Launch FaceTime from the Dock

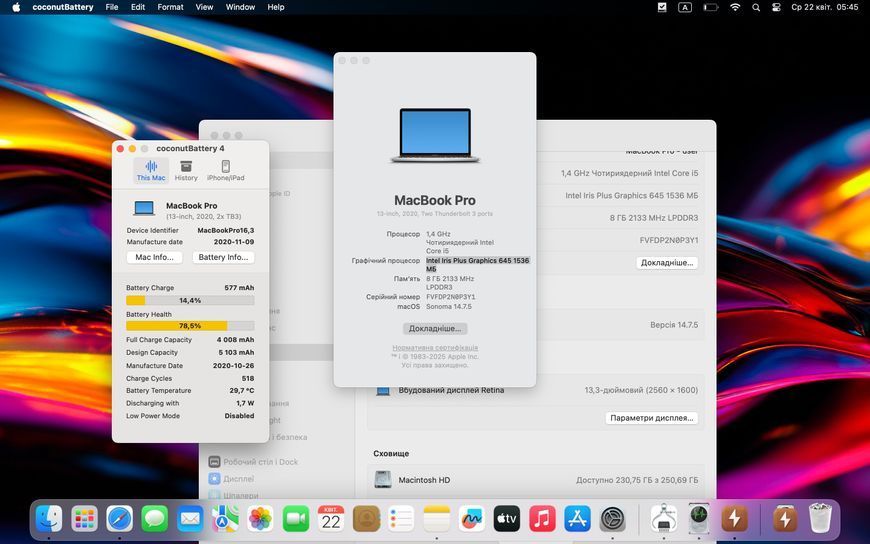click(x=296, y=520)
